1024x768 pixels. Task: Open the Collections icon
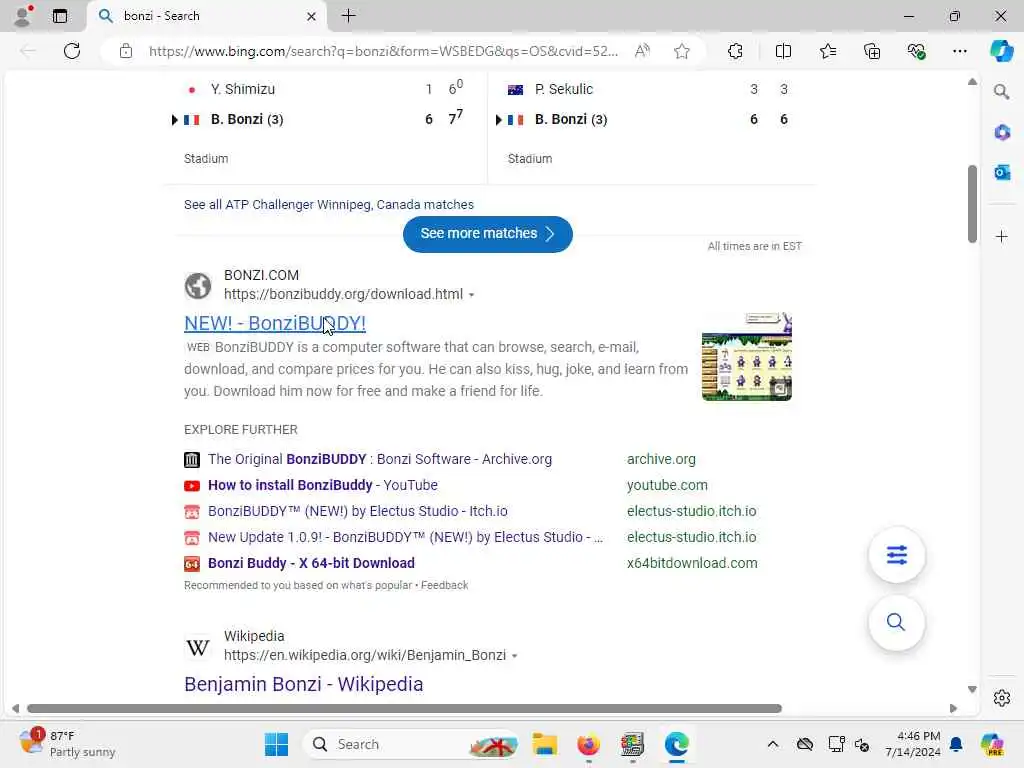coord(872,51)
